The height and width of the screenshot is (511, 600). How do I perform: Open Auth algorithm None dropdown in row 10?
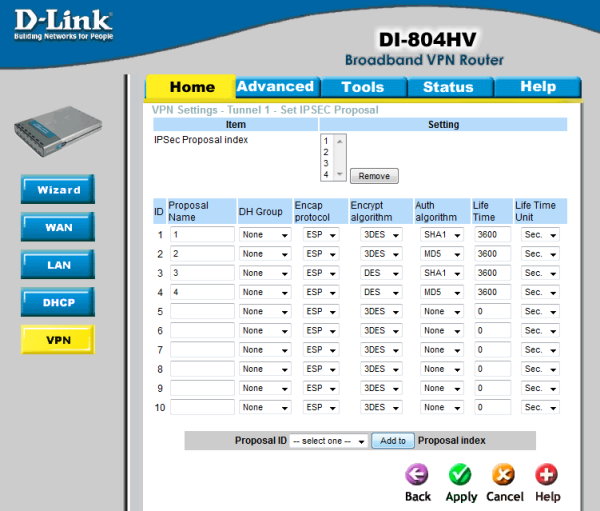[442, 407]
